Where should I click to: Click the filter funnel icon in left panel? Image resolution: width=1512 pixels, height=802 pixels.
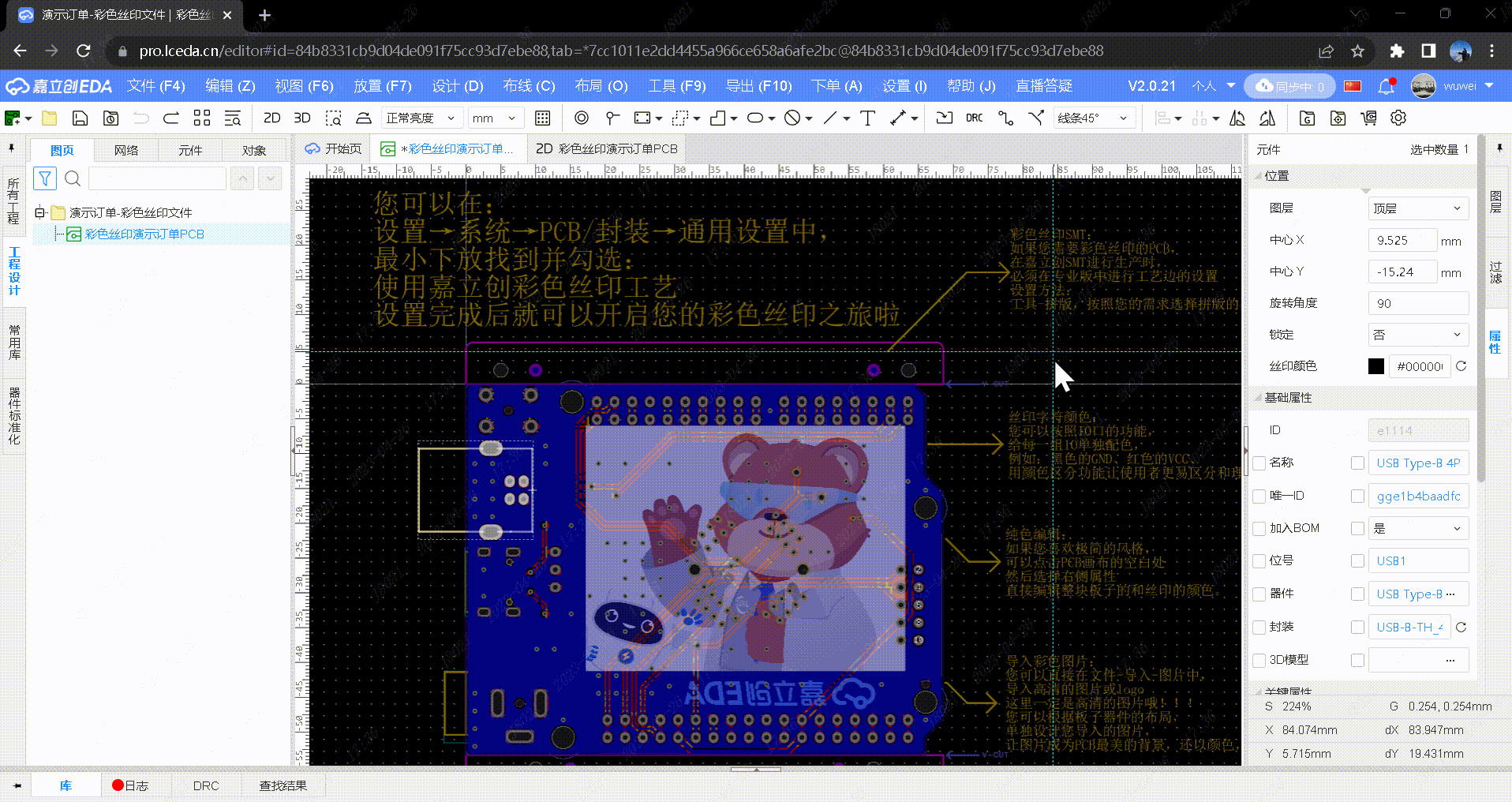pyautogui.click(x=45, y=178)
